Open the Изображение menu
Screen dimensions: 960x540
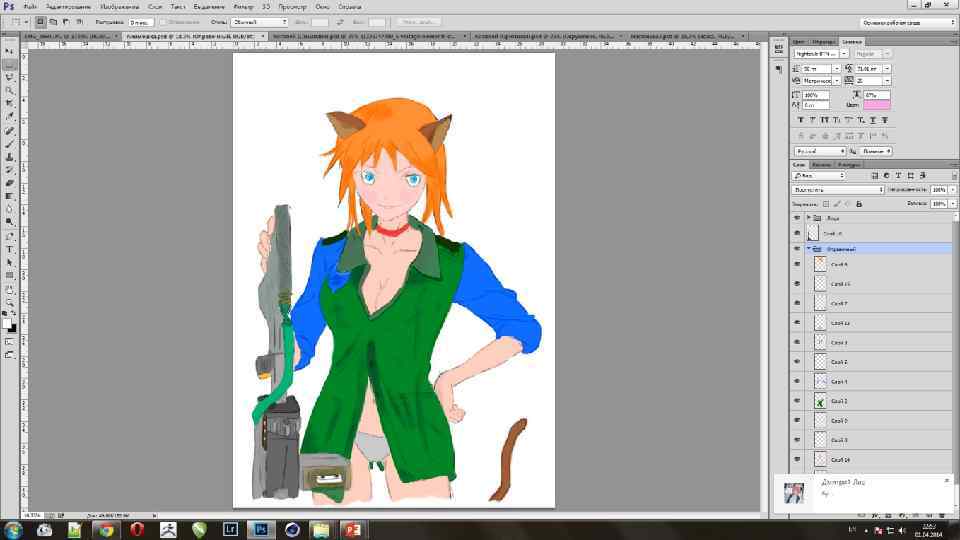(119, 6)
